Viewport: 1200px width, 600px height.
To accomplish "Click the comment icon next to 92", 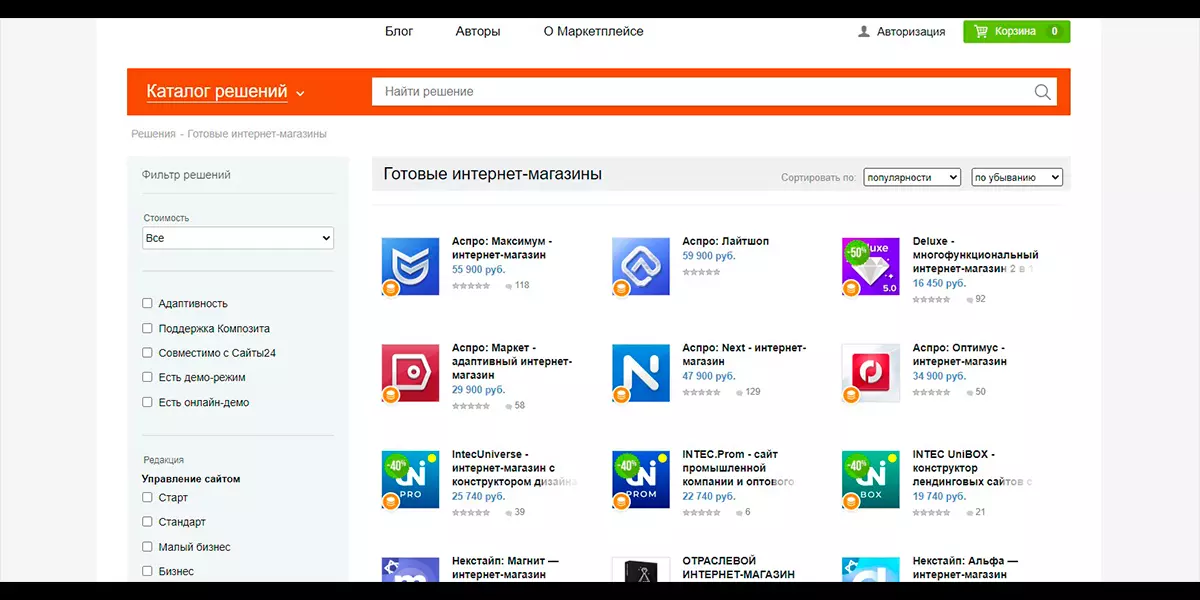I will (968, 300).
